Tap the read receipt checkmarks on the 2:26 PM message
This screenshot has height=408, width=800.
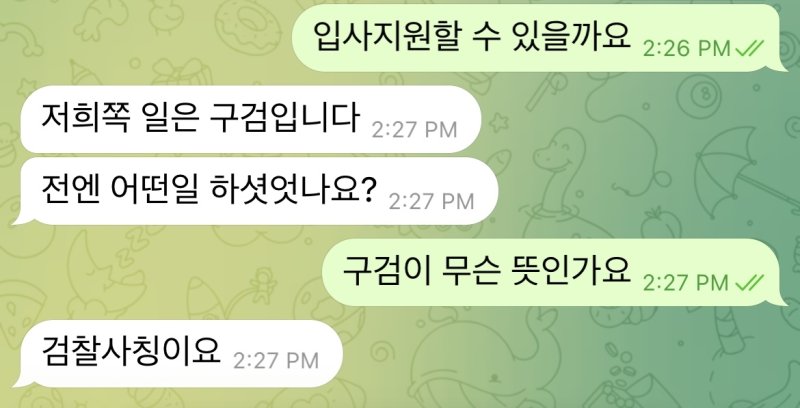tap(749, 48)
